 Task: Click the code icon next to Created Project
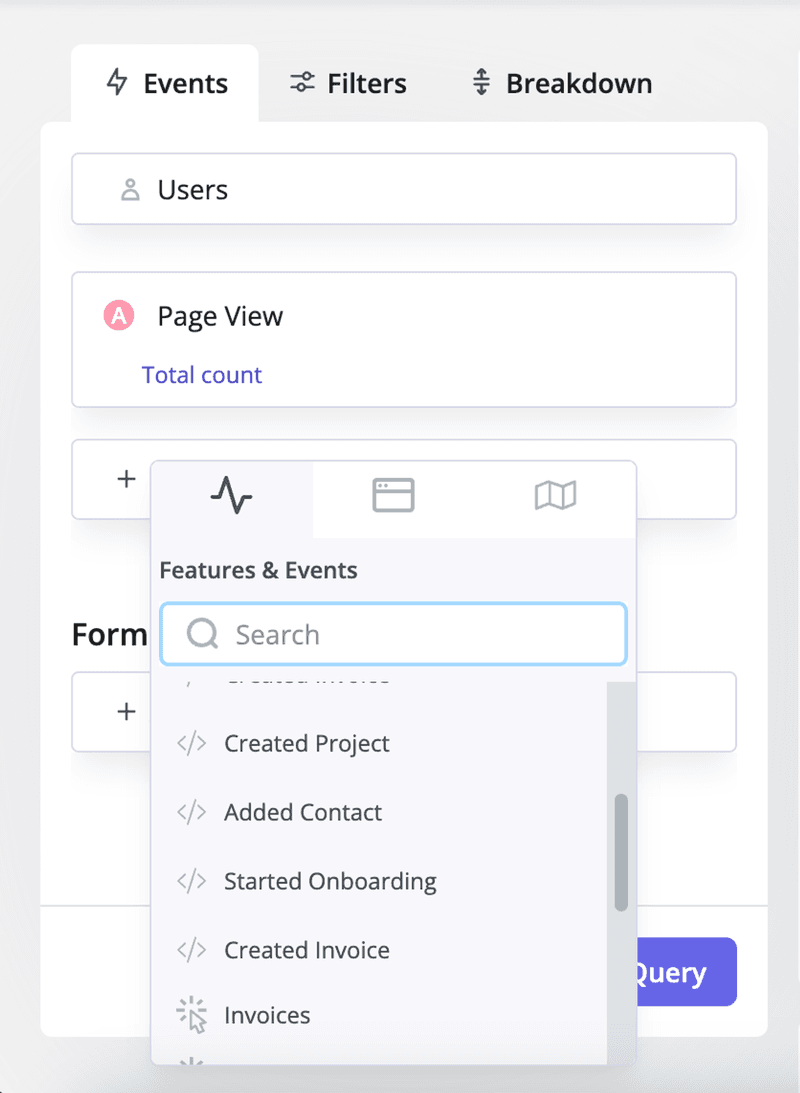pyautogui.click(x=190, y=743)
